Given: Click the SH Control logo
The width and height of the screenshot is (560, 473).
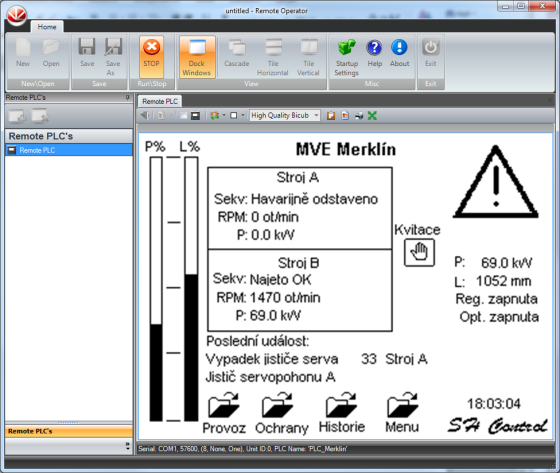Looking at the screenshot, I should tap(497, 425).
